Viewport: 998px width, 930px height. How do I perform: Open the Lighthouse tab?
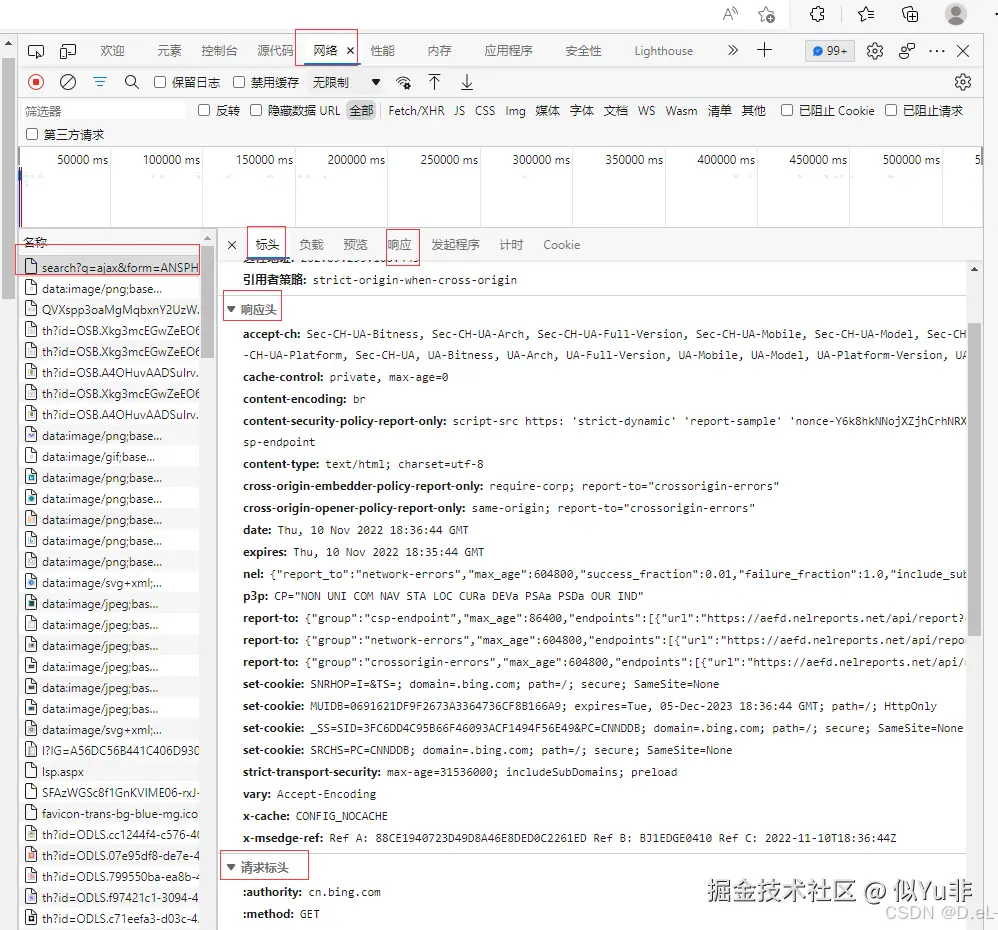tap(663, 51)
